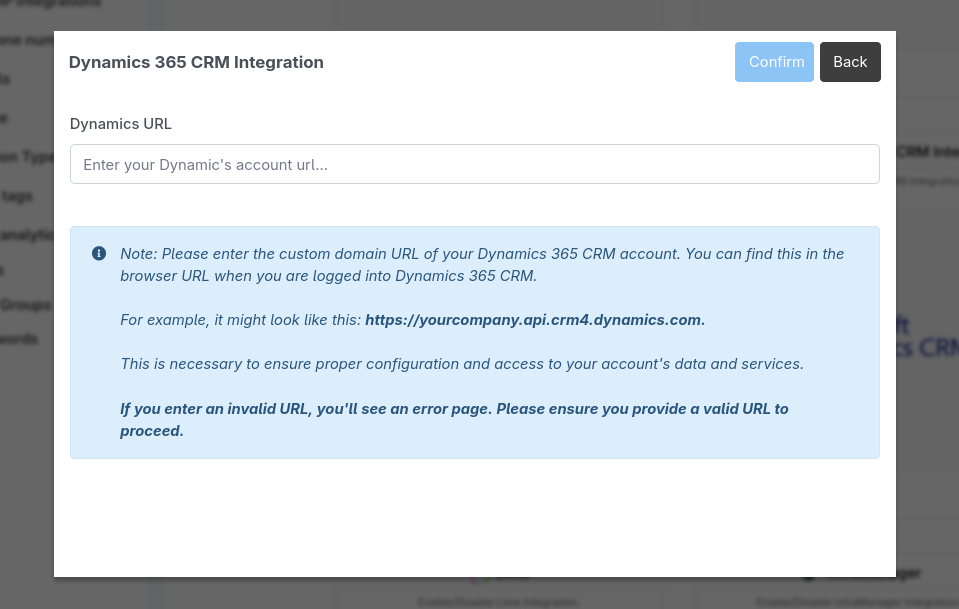Viewport: 959px width, 609px height.
Task: Open the Integrations item atop the sidebar
Action: [x=50, y=4]
